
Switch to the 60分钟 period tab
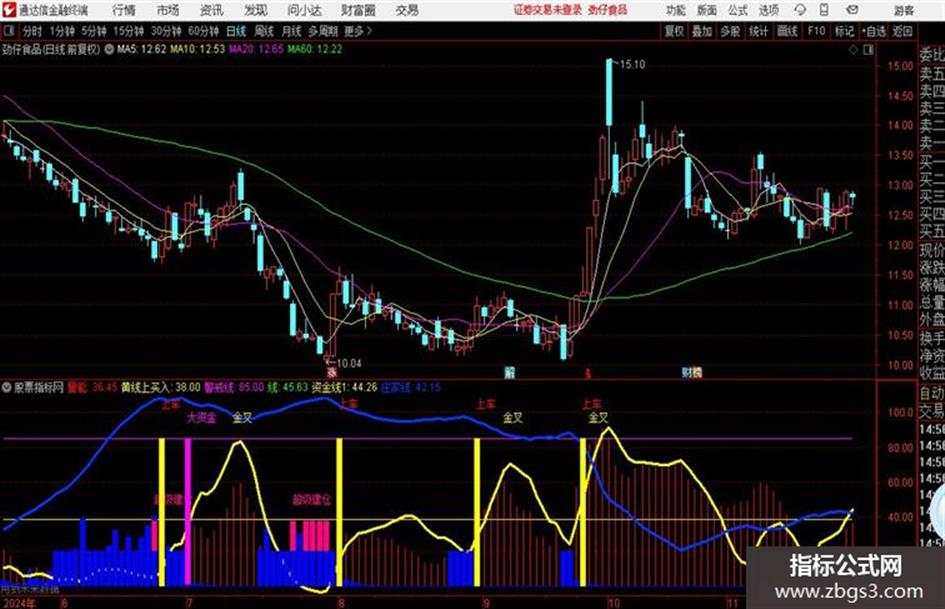coord(203,31)
